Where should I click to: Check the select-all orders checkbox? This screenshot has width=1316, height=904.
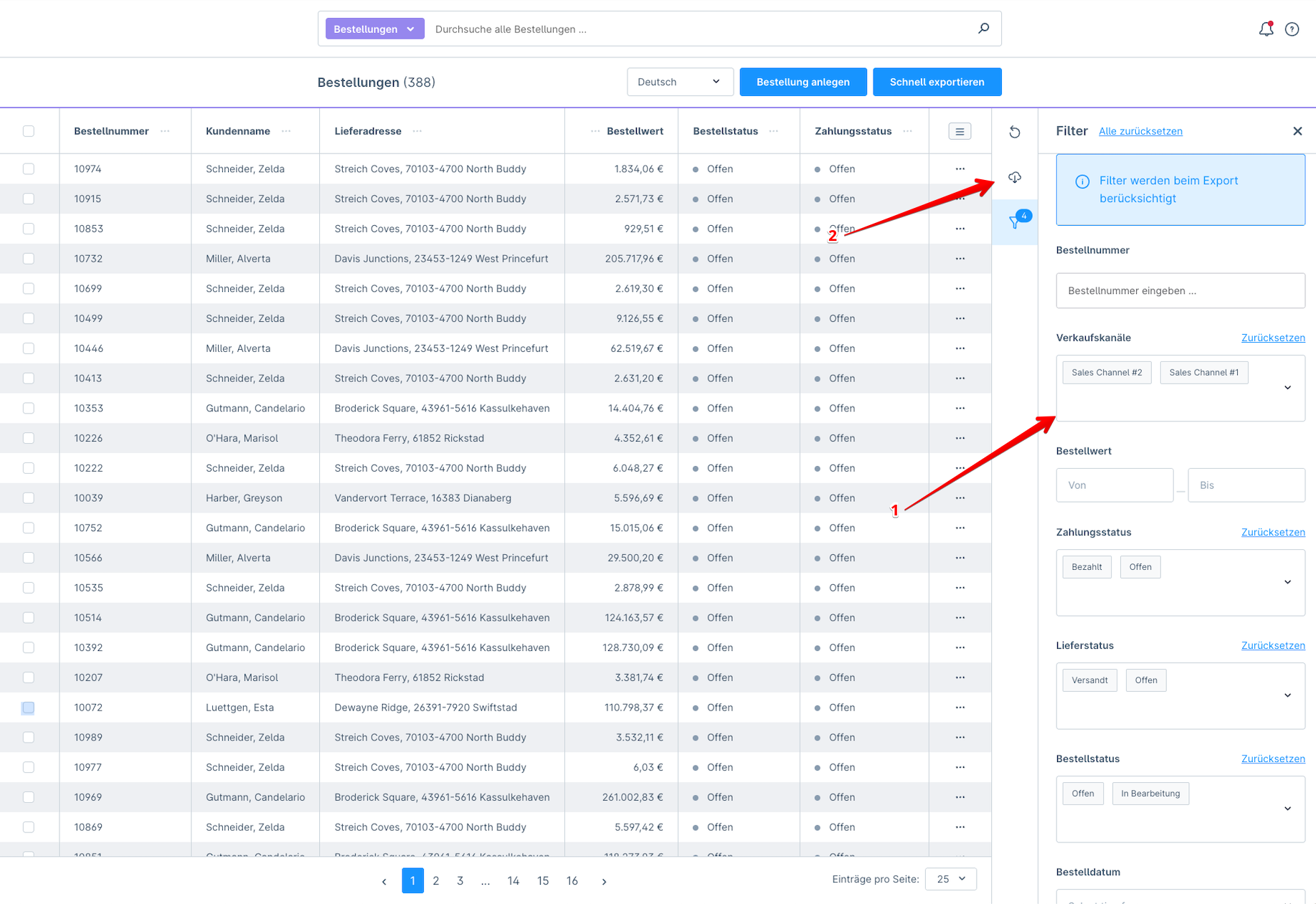tap(29, 131)
